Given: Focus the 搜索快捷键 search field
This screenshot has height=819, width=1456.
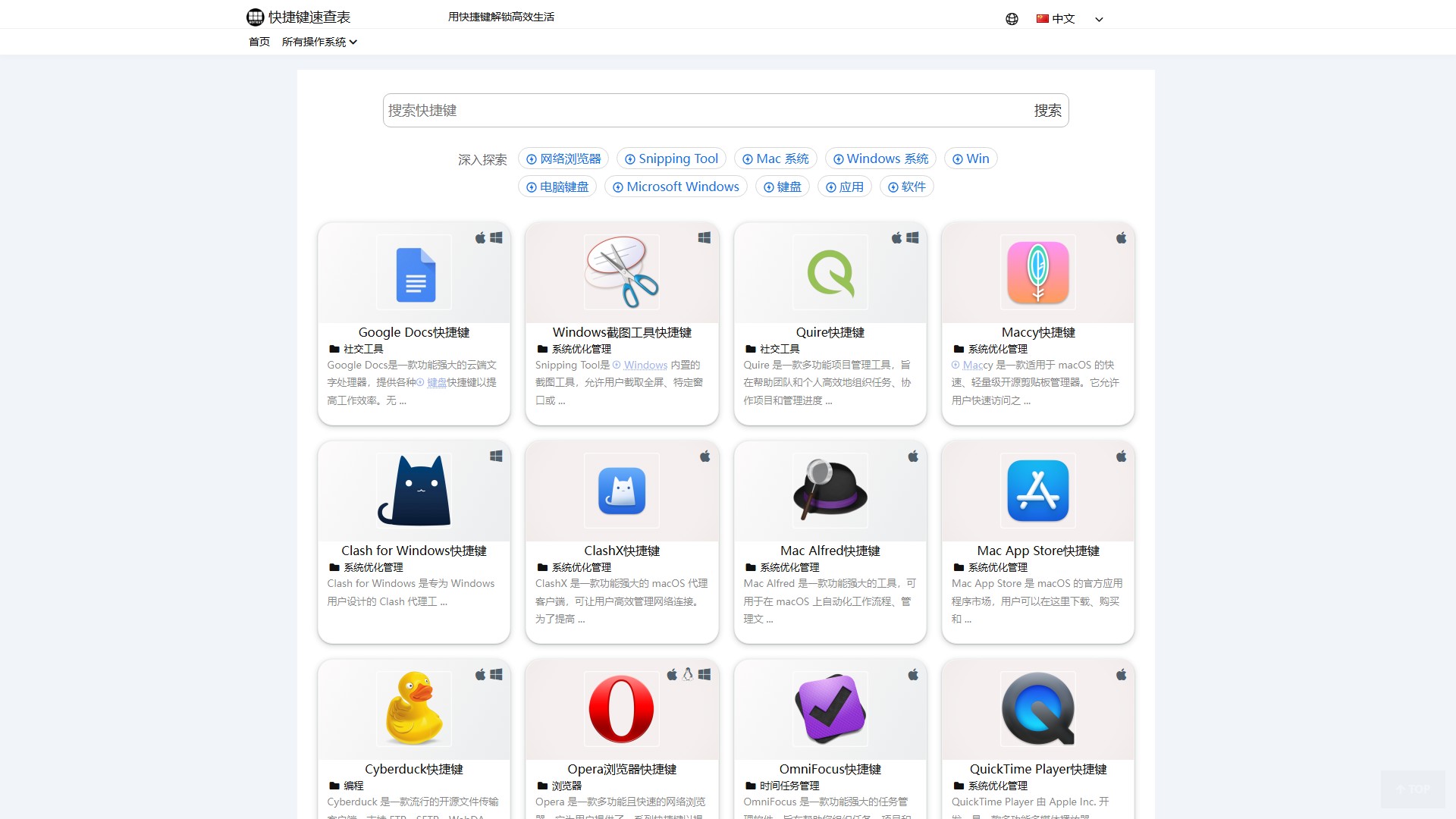Looking at the screenshot, I should (705, 111).
